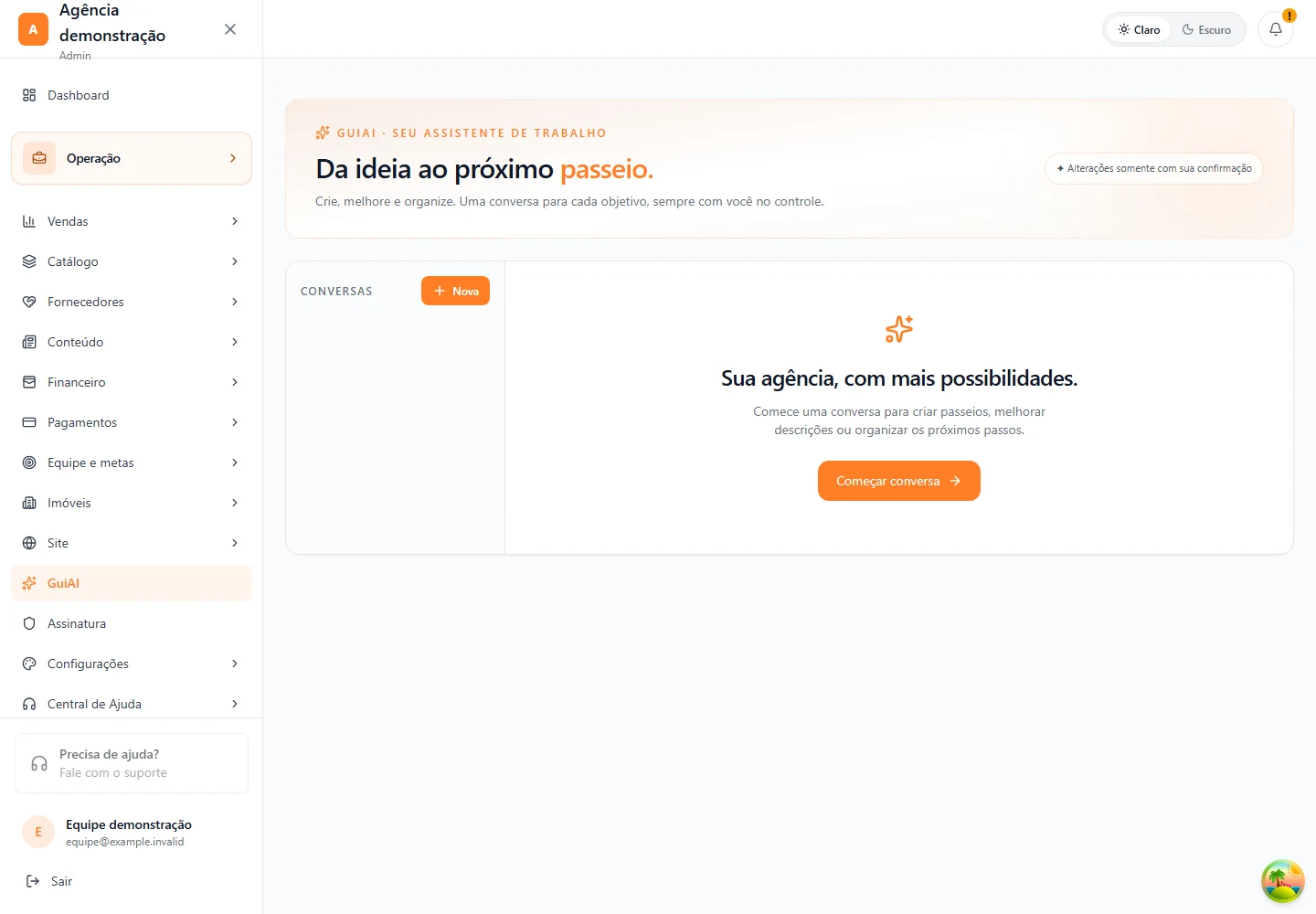
Task: Open the floating beach avatar widget
Action: 1283,881
